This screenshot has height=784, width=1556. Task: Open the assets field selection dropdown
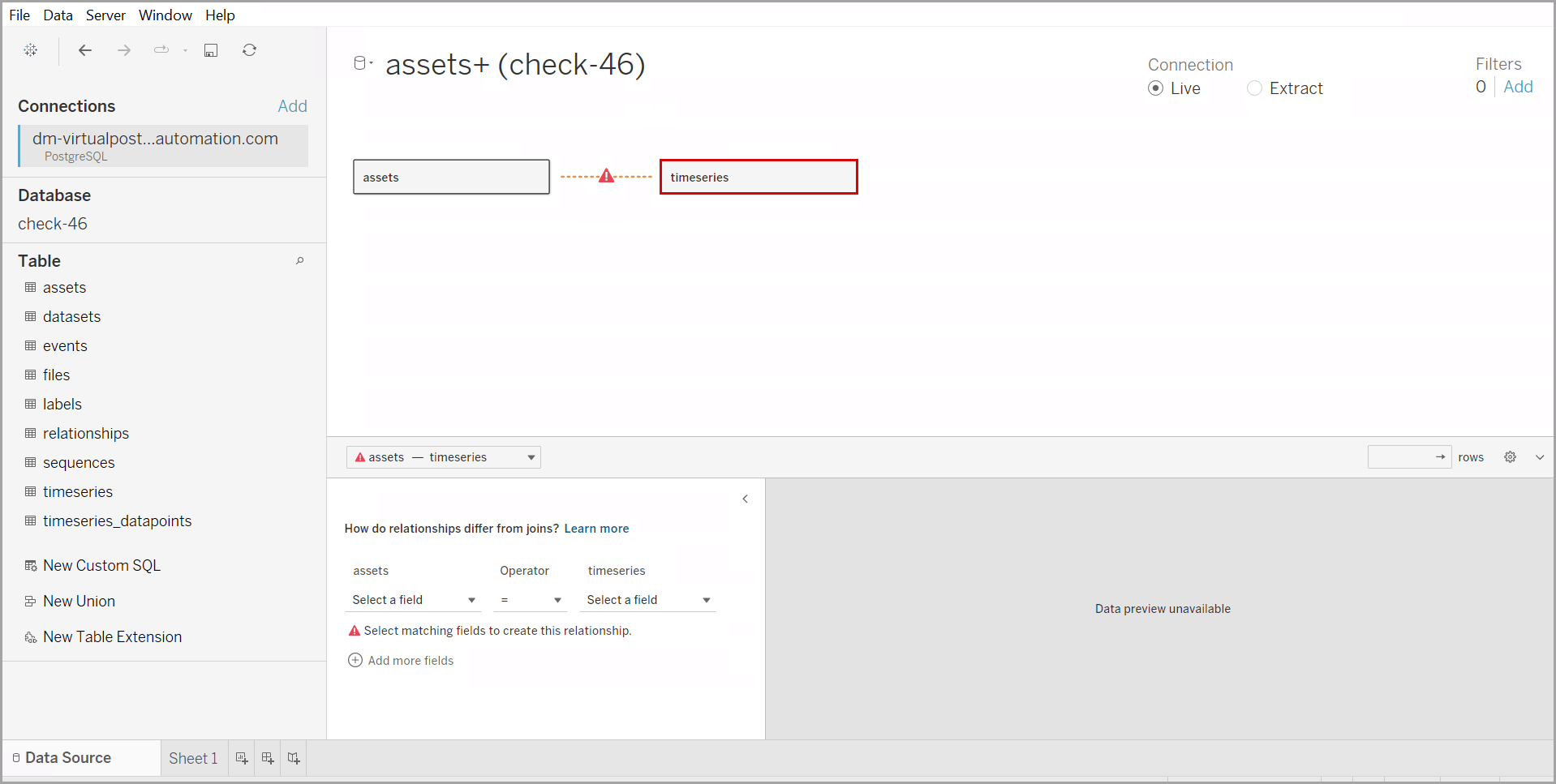coord(413,600)
